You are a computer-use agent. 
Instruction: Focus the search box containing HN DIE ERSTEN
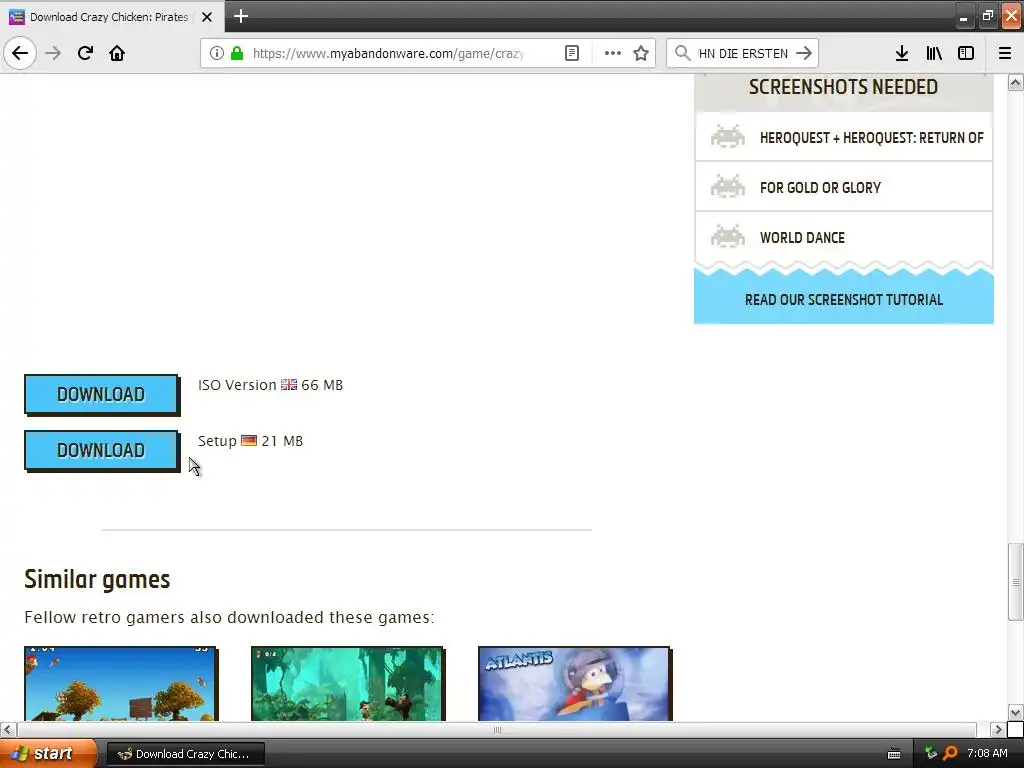(743, 54)
